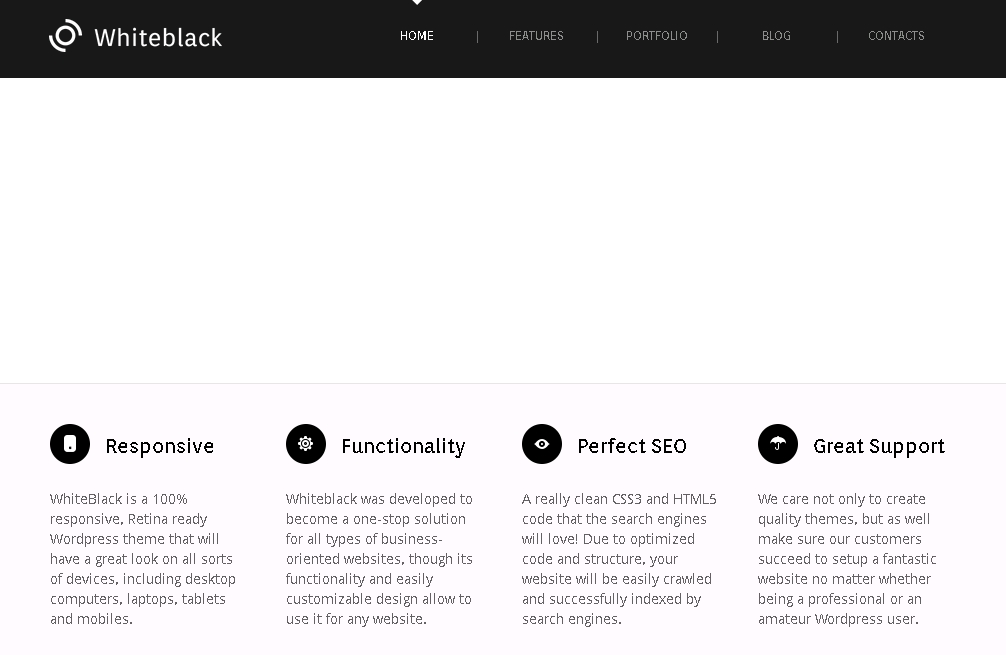Open the Portfolio navigation item

657,36
